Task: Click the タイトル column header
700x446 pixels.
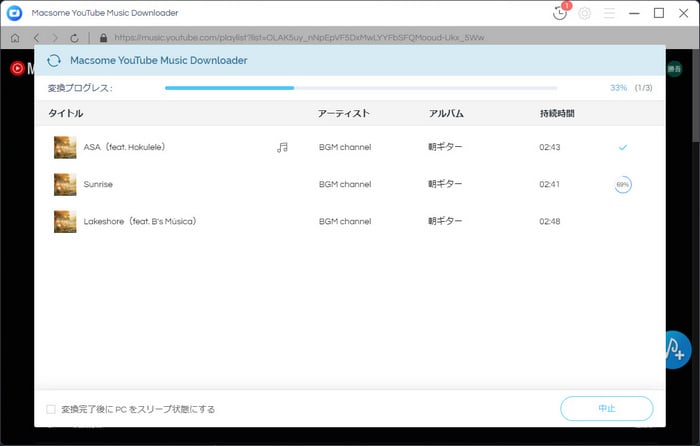Action: point(66,113)
